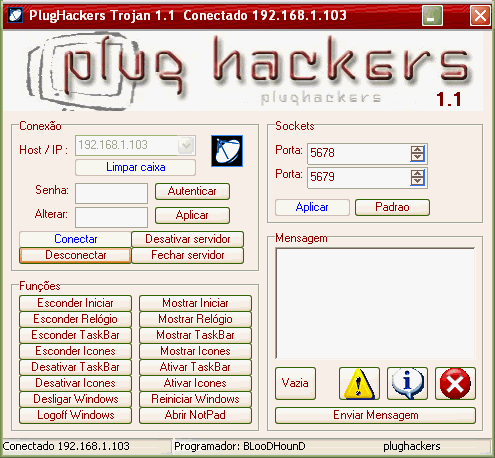This screenshot has height=458, width=495.
Task: Select the yellow warning message icon
Action: 359,383
